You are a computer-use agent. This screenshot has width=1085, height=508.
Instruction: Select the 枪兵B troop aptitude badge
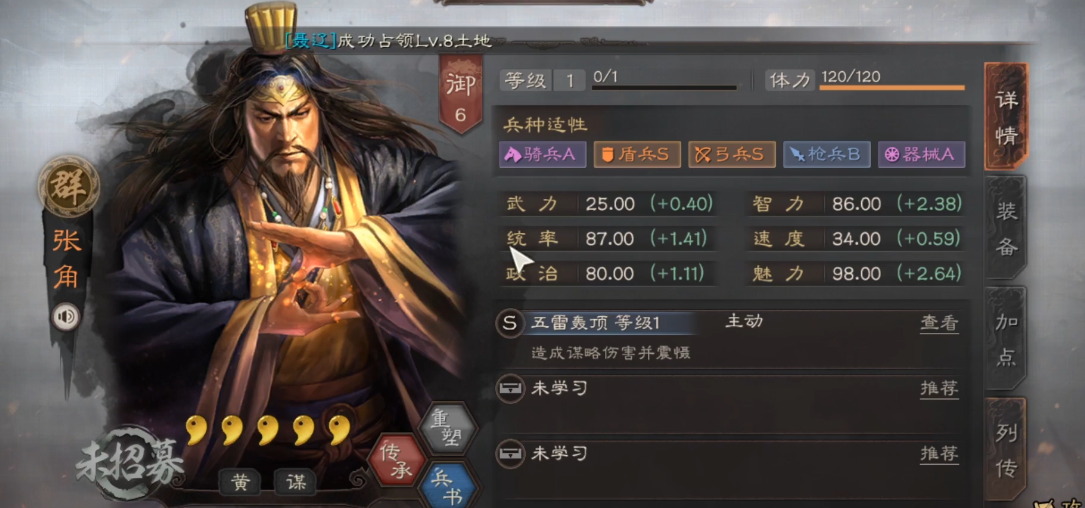(x=826, y=154)
